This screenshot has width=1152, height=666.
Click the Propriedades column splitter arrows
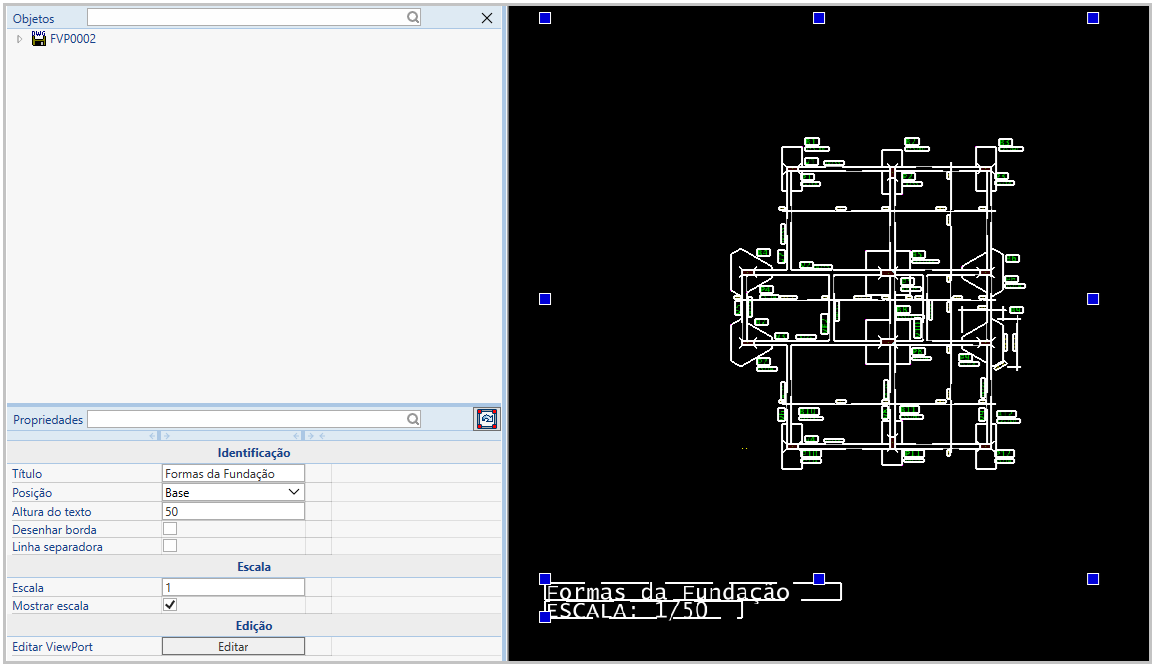160,435
